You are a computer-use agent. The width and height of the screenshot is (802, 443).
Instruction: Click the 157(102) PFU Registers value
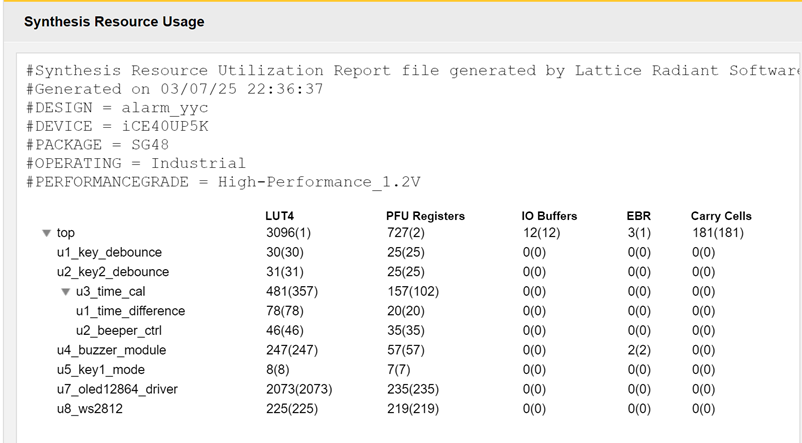413,292
